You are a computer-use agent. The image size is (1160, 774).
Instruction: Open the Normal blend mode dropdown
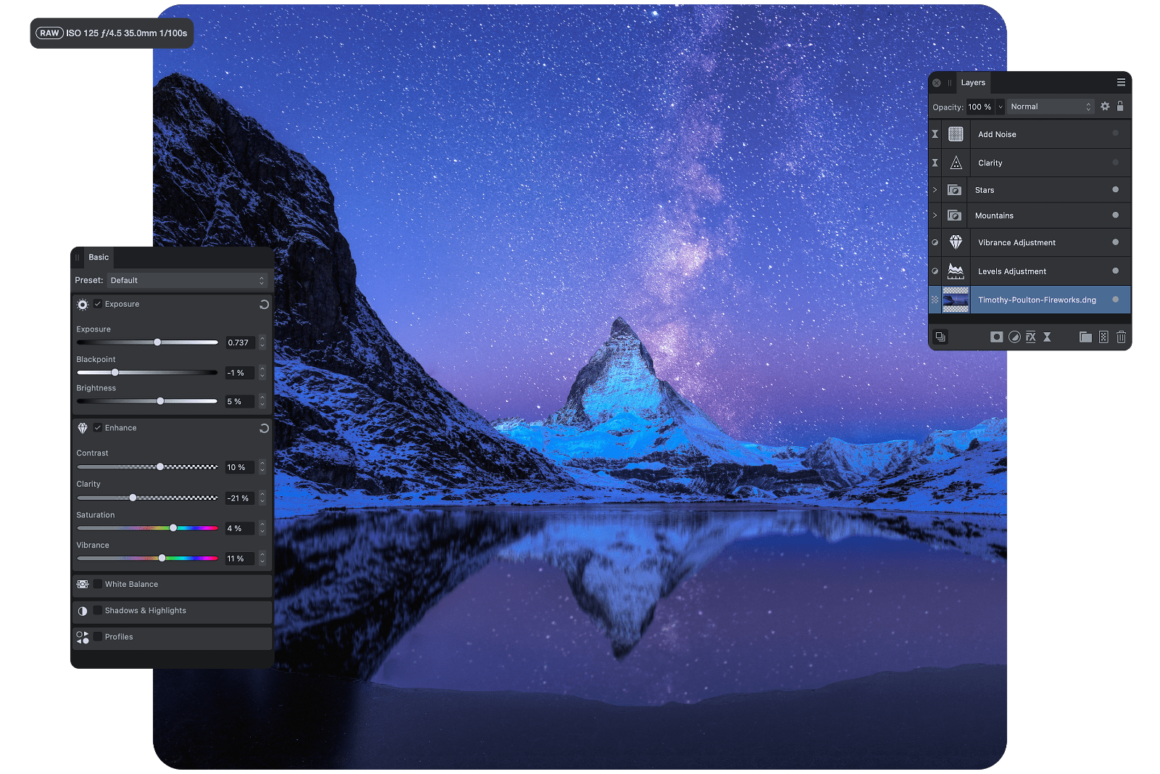tap(1051, 106)
